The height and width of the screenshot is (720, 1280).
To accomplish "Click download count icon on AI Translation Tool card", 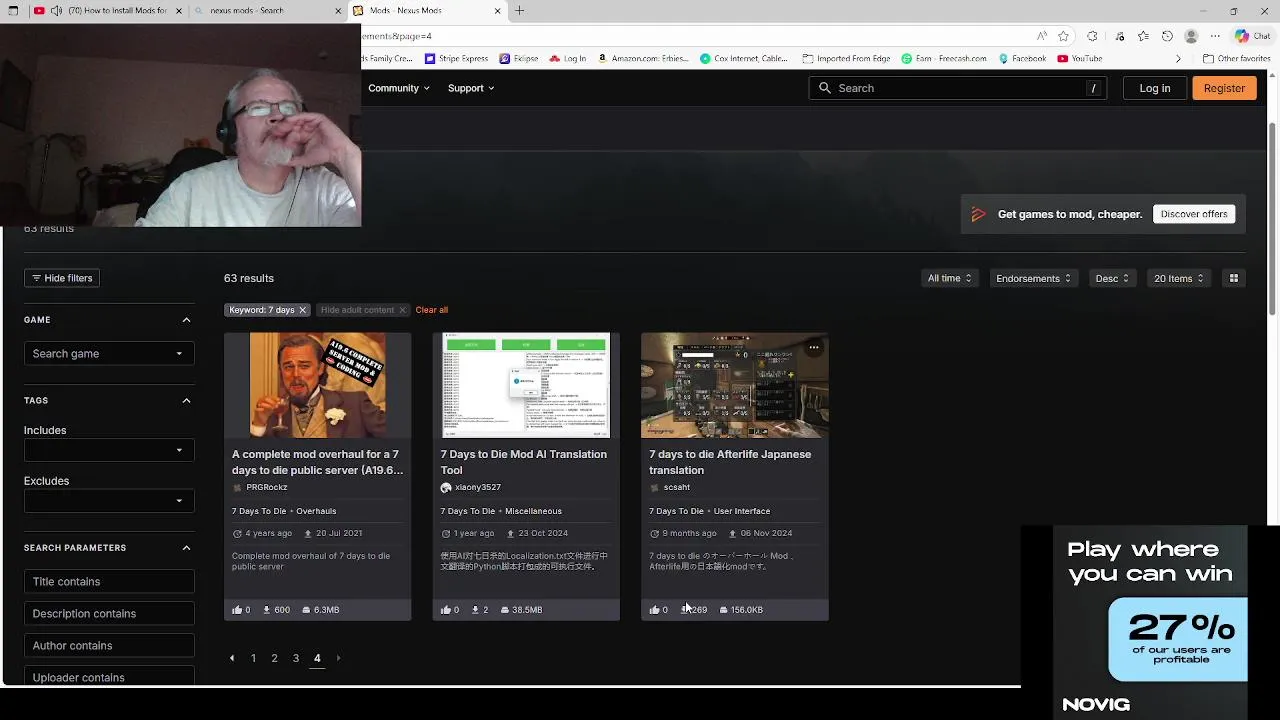I will point(475,610).
